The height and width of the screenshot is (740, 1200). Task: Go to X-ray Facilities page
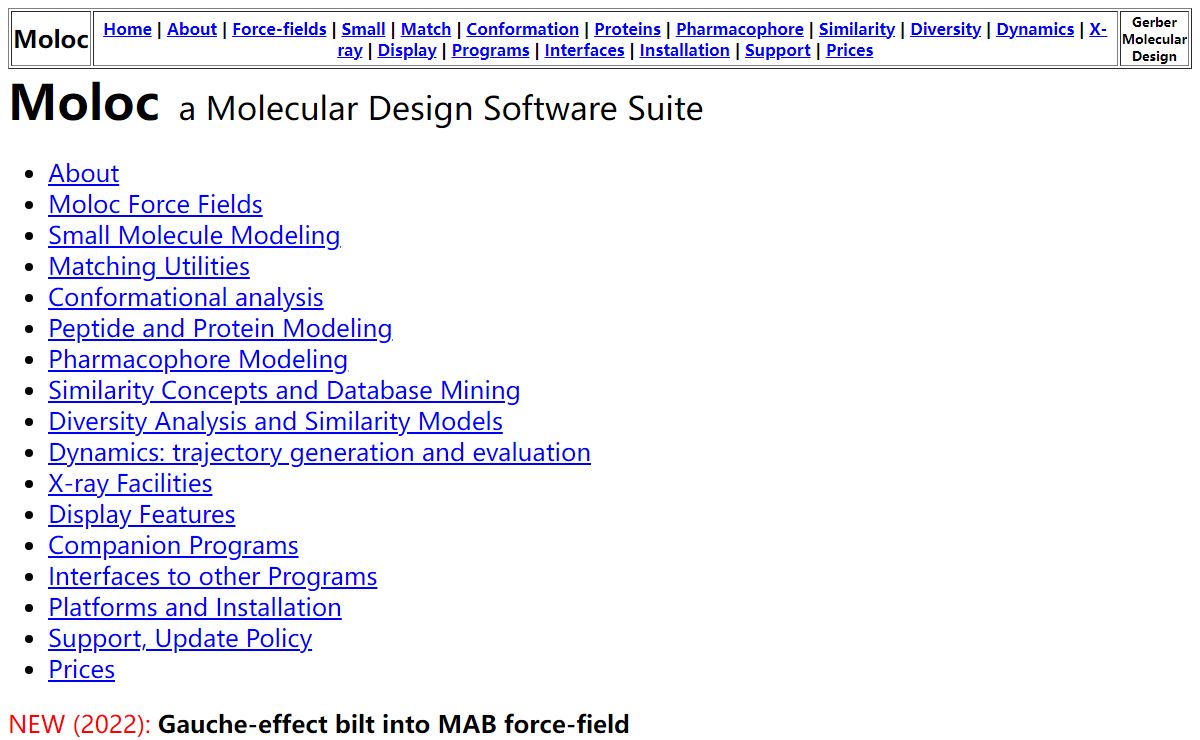click(130, 484)
